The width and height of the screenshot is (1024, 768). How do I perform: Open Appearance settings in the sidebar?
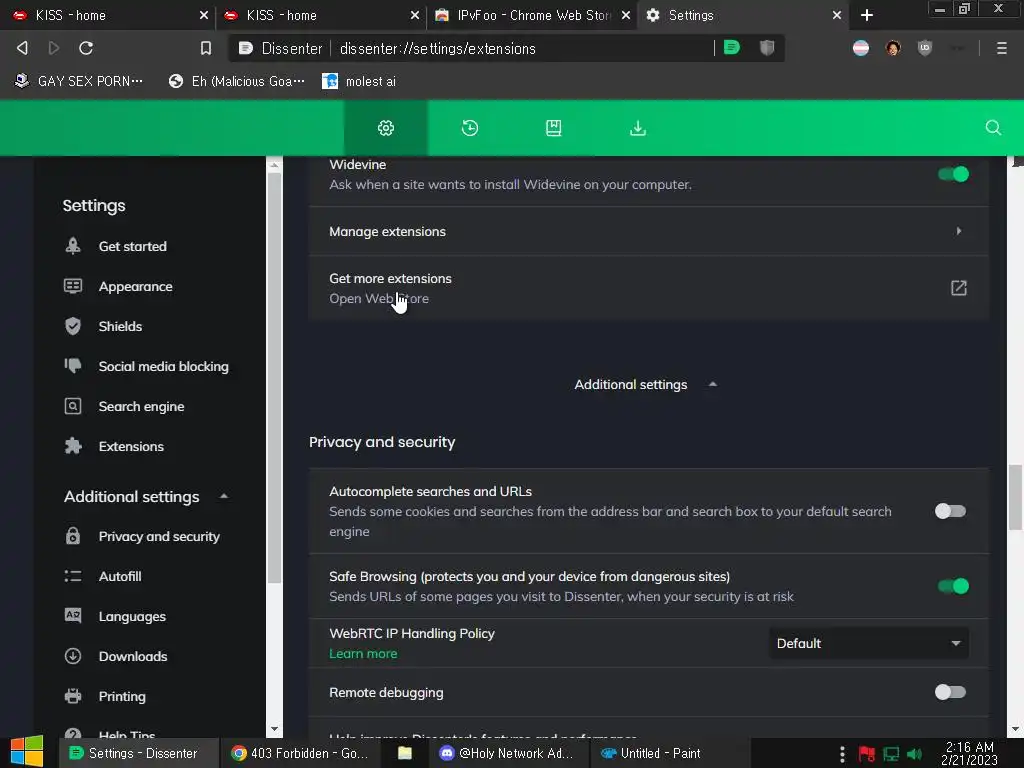pos(135,287)
